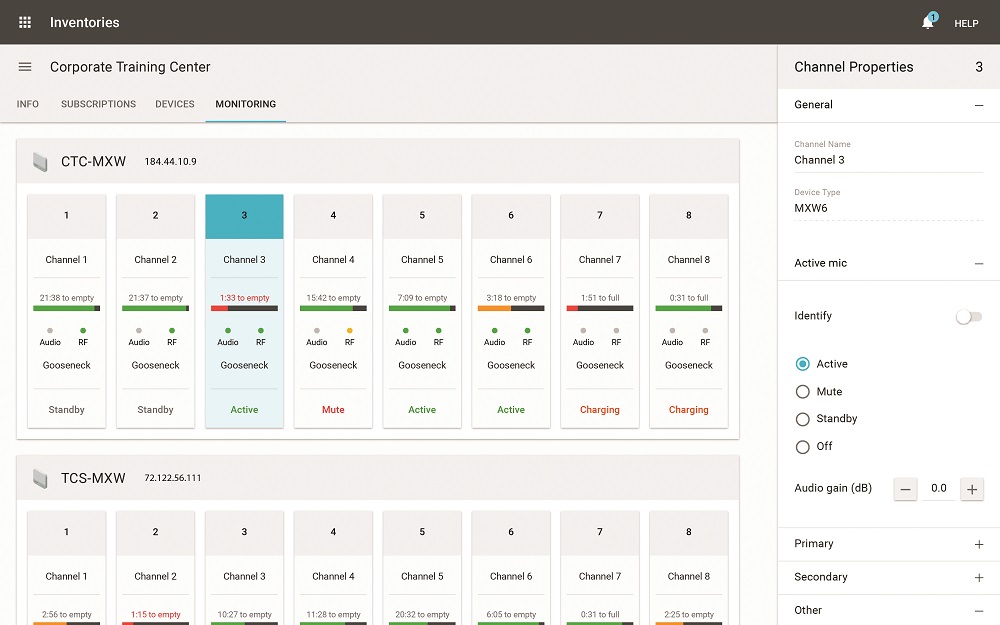The image size is (1000, 625).
Task: Click '1:15 to empty' on TCS-MXW Channel 2
Action: [155, 615]
